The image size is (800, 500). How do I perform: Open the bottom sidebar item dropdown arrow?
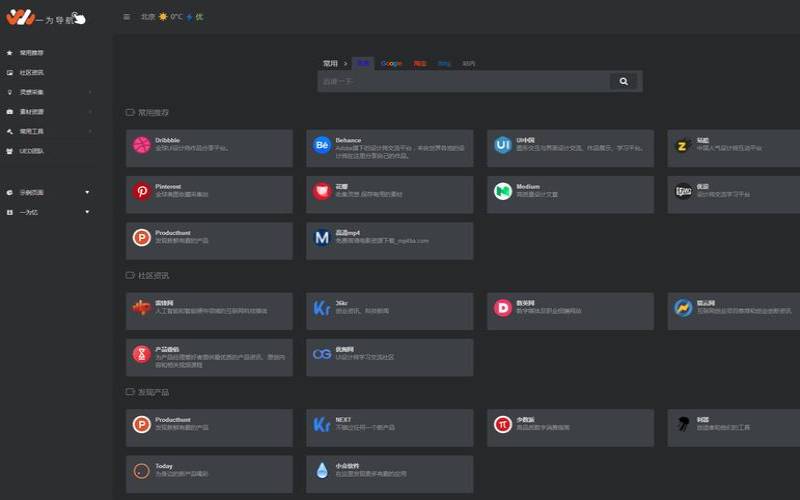coord(87,212)
